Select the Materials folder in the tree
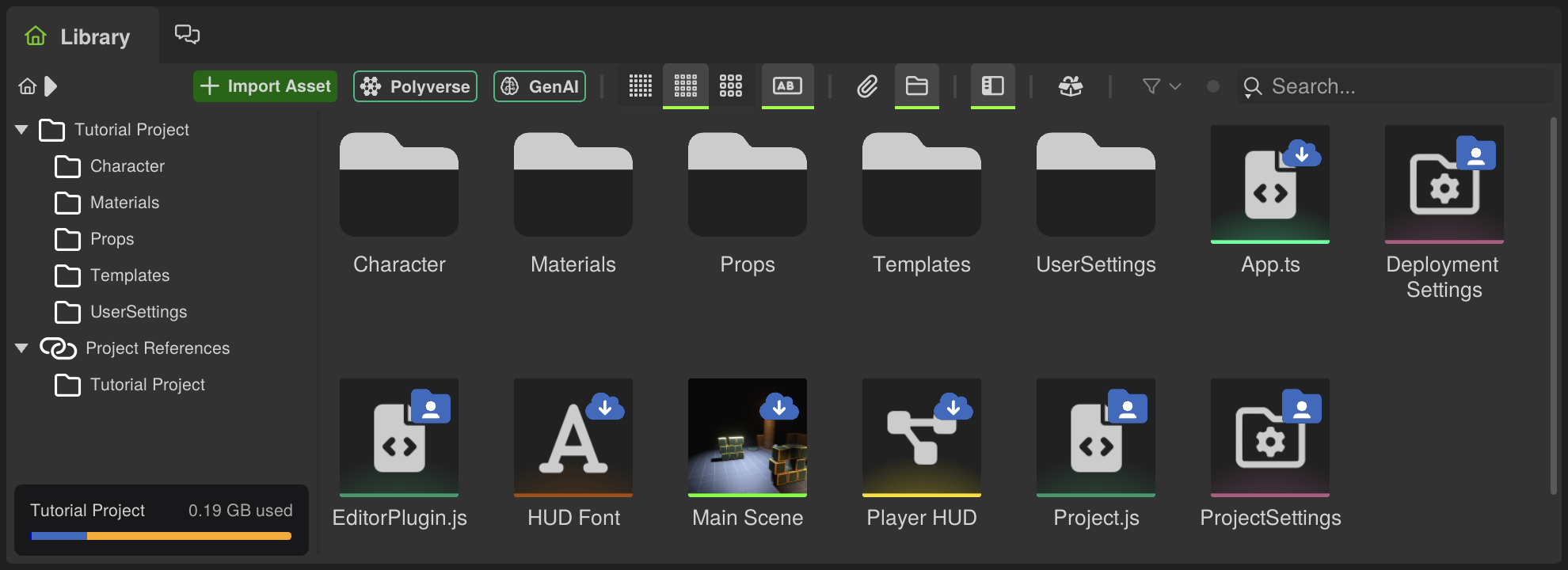 pyautogui.click(x=124, y=203)
